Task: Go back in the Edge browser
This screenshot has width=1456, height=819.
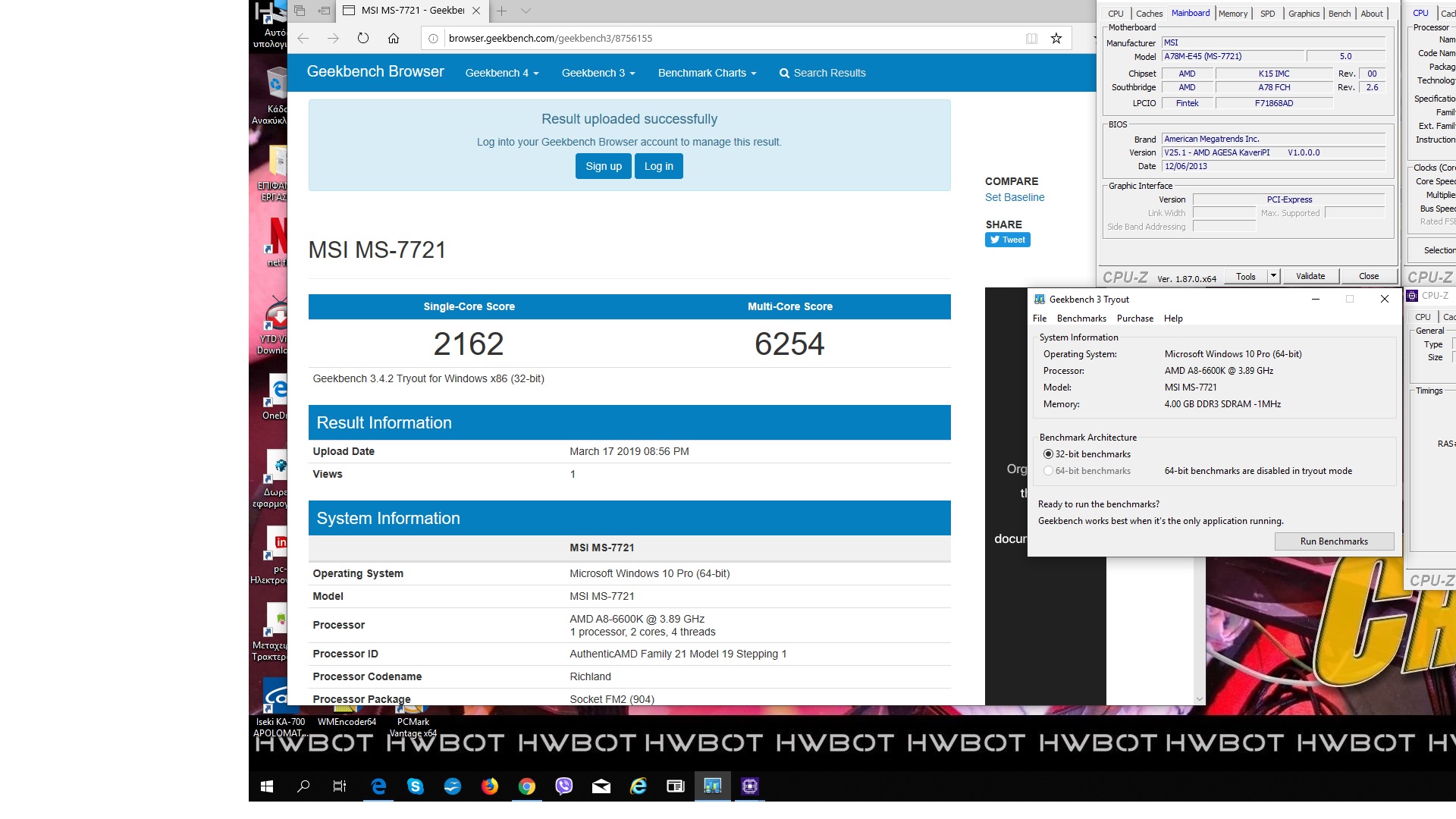Action: [x=303, y=39]
